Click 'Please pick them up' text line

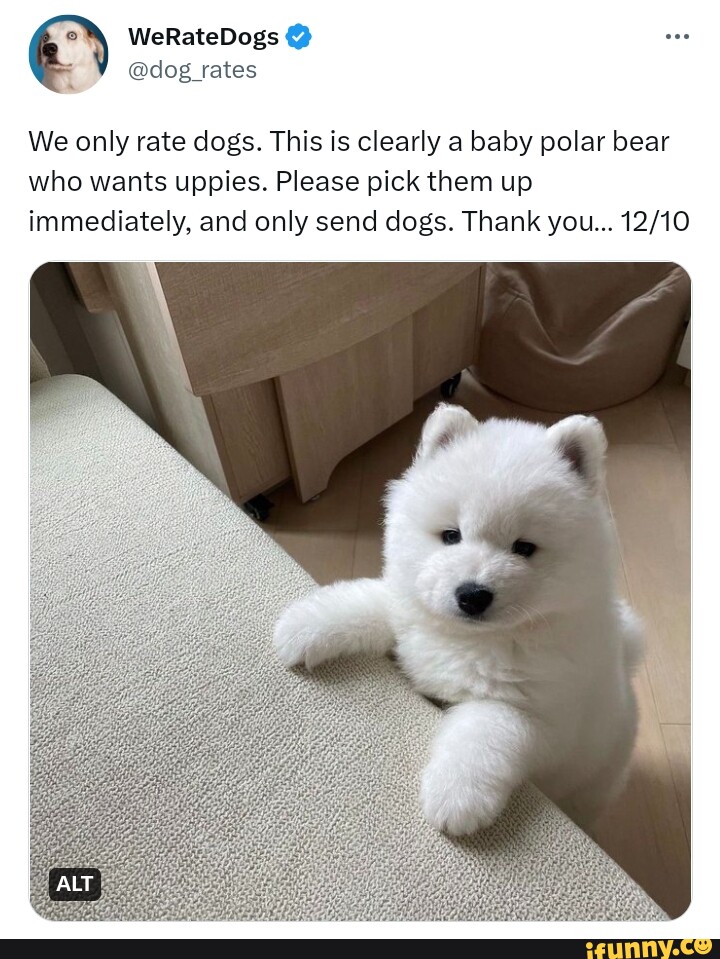tap(404, 182)
